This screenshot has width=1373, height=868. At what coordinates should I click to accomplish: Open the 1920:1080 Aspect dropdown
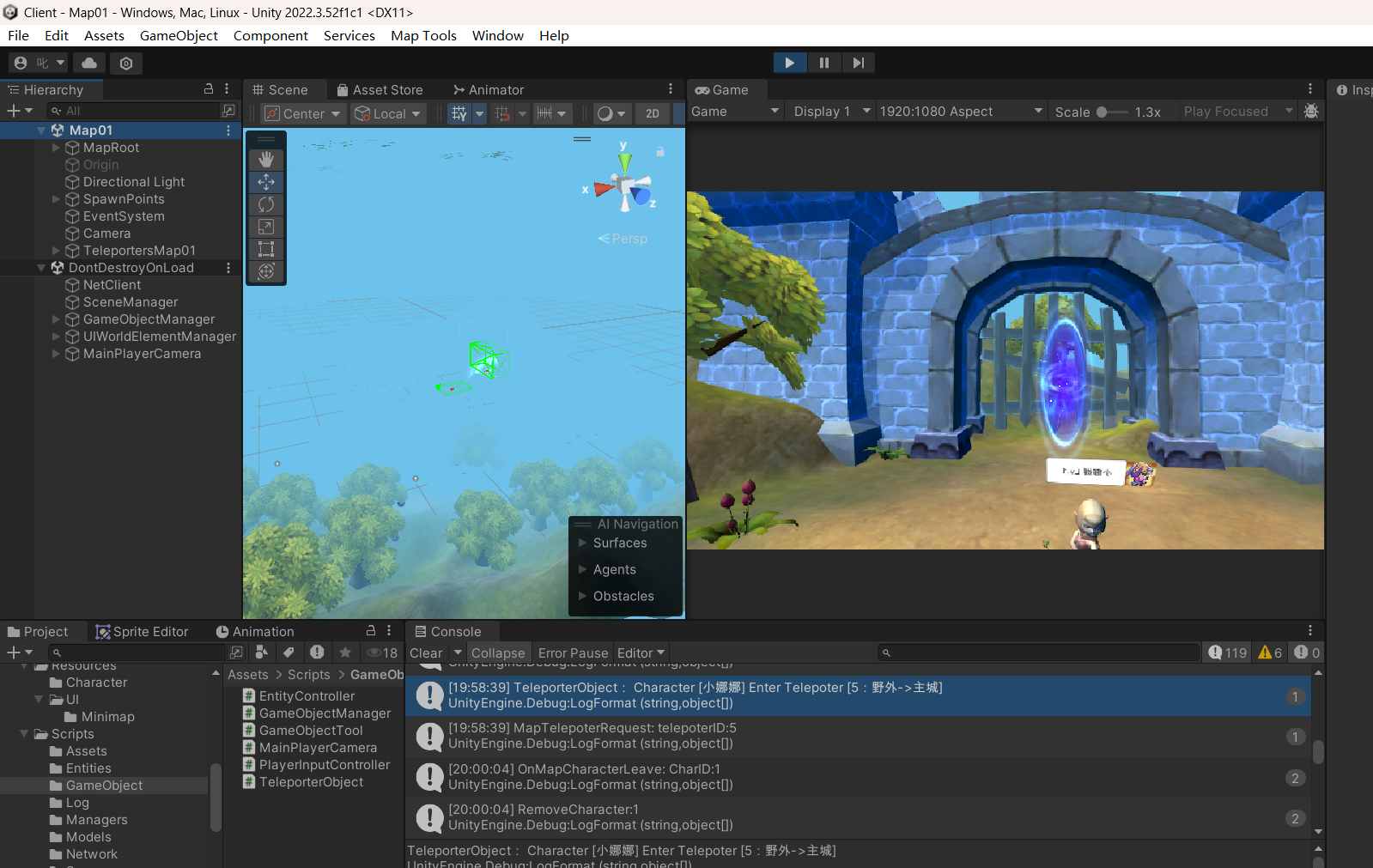[x=961, y=112]
